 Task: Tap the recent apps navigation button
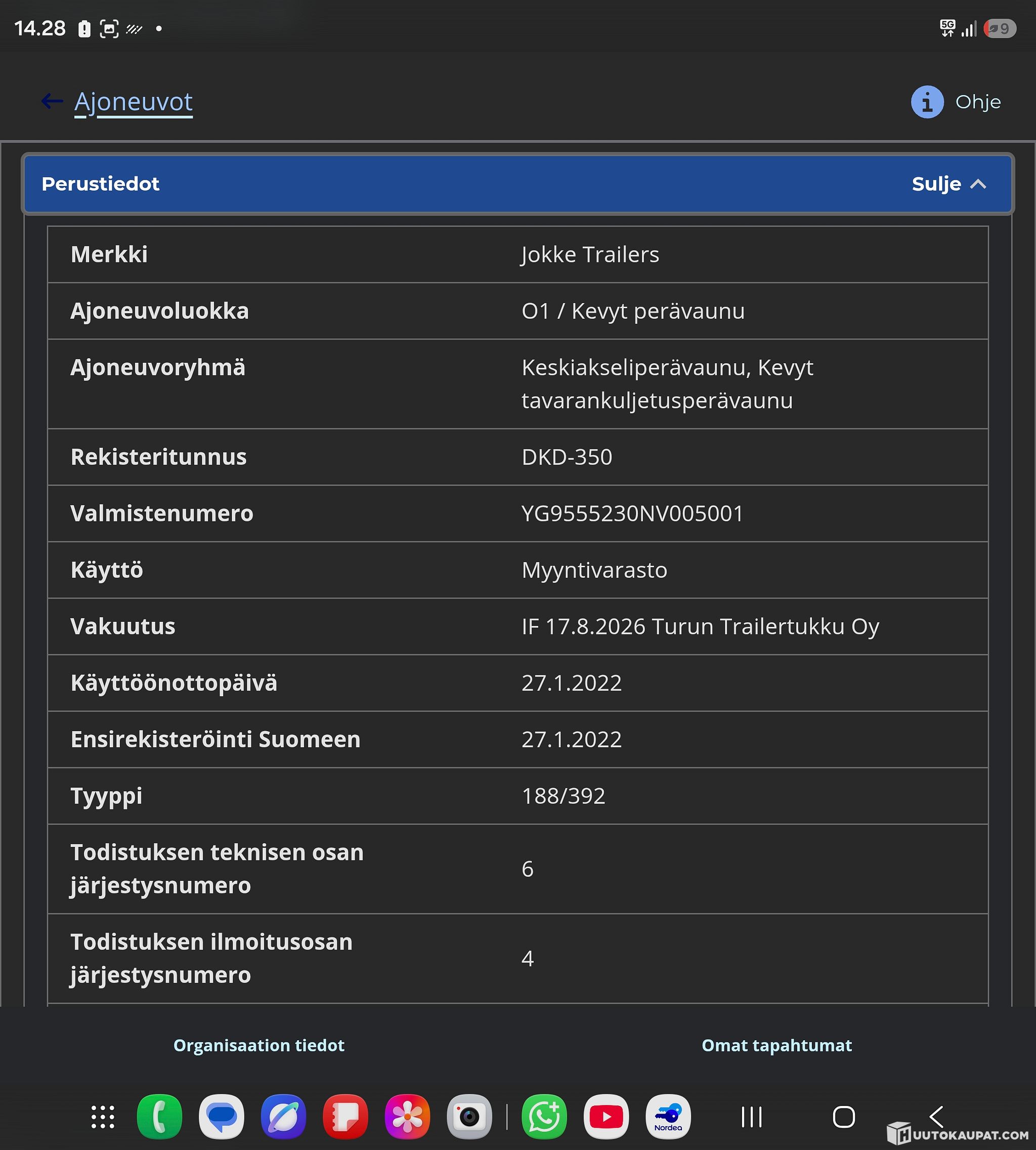[x=751, y=1117]
